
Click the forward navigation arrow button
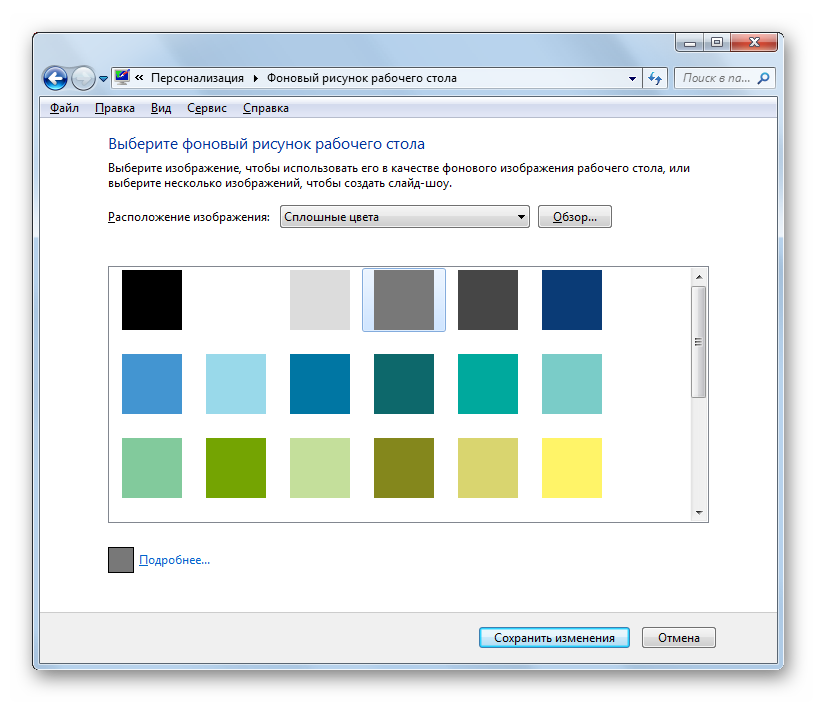tap(83, 79)
